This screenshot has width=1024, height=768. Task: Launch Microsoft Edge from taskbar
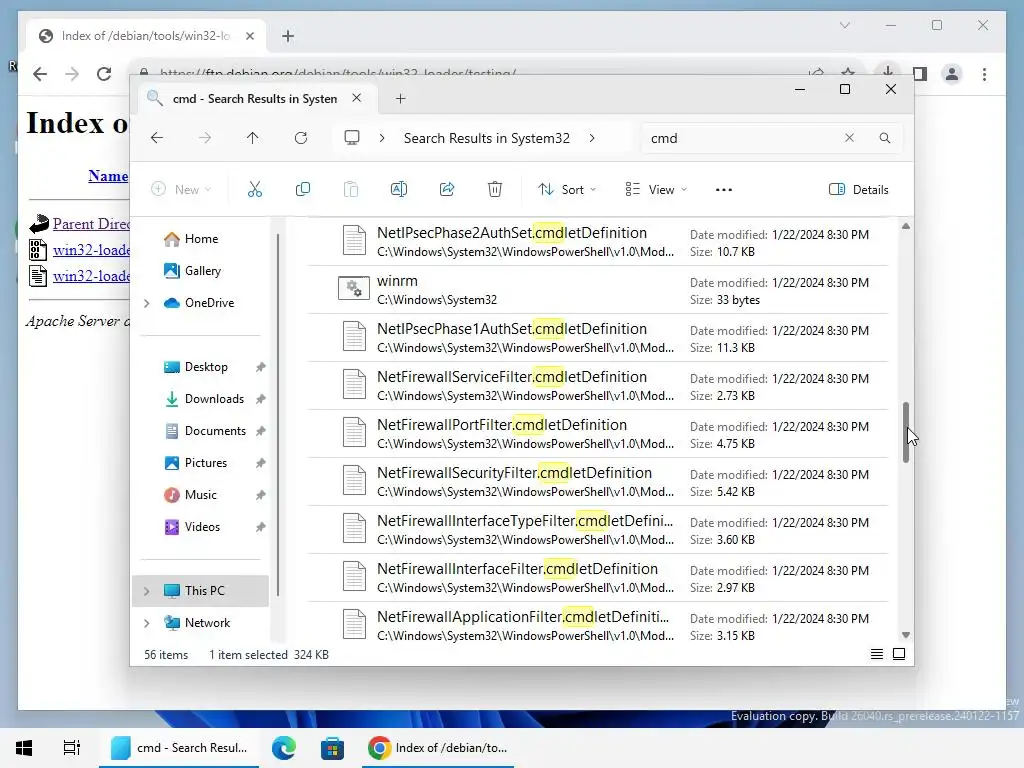[284, 748]
